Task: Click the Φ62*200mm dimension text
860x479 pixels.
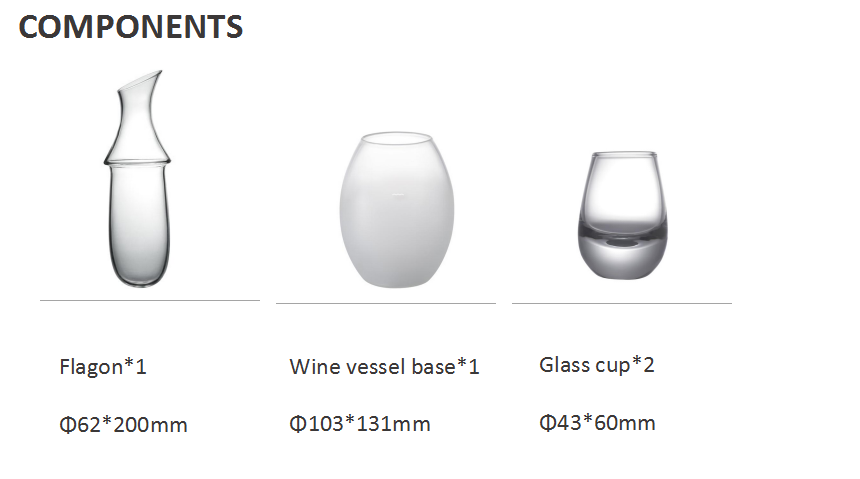Action: tap(123, 425)
